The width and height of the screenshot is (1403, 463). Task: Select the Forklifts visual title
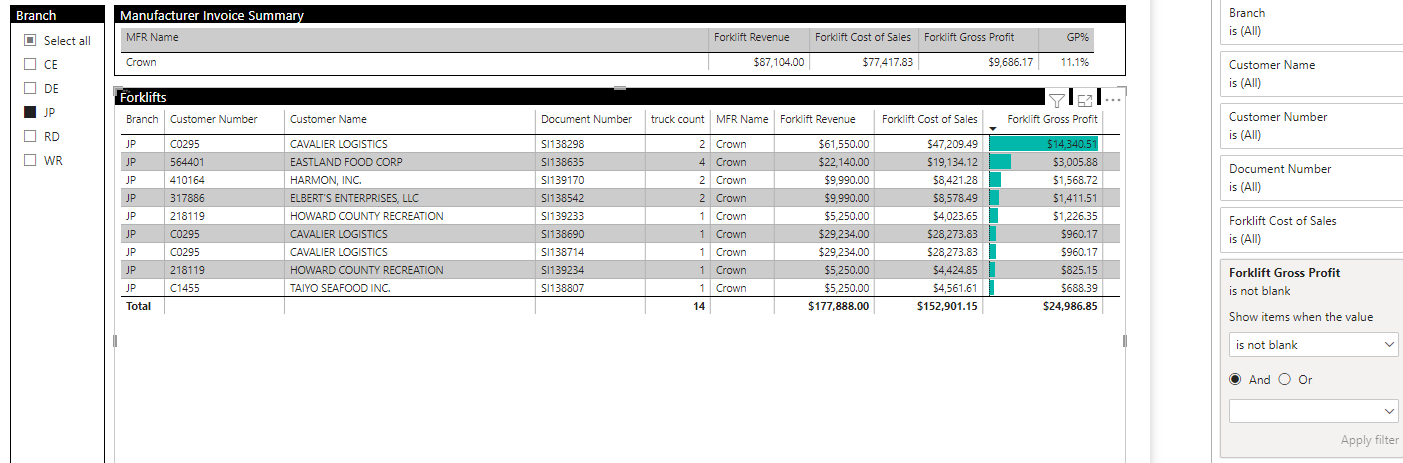click(x=143, y=97)
